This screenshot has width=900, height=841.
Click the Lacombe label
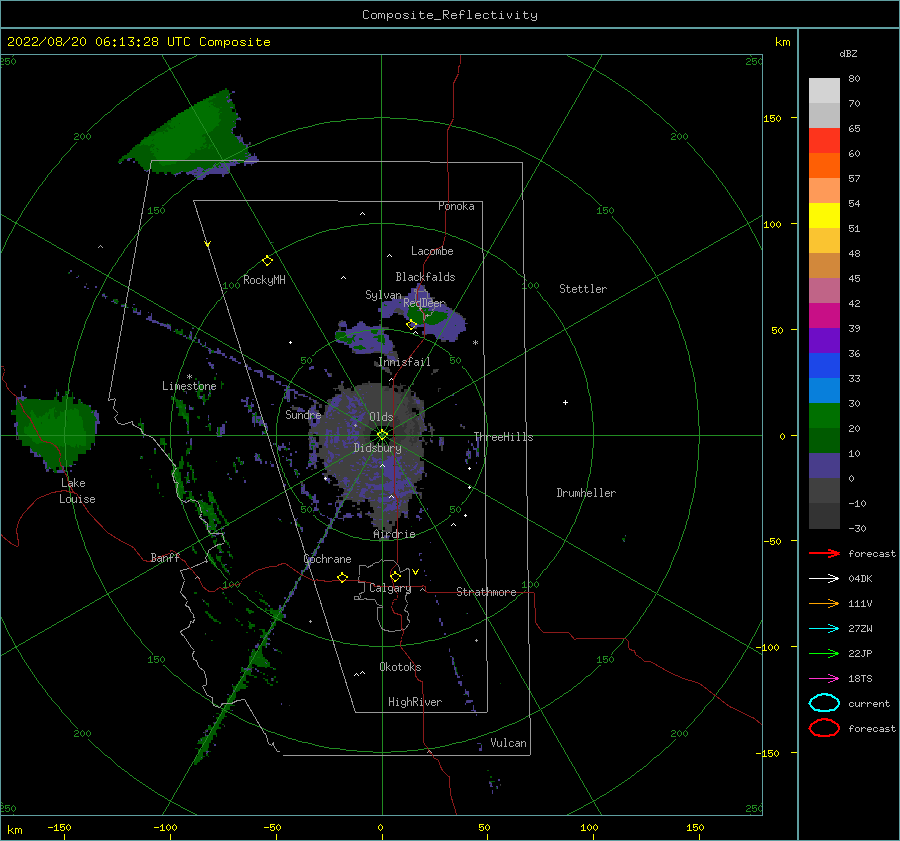pyautogui.click(x=432, y=251)
